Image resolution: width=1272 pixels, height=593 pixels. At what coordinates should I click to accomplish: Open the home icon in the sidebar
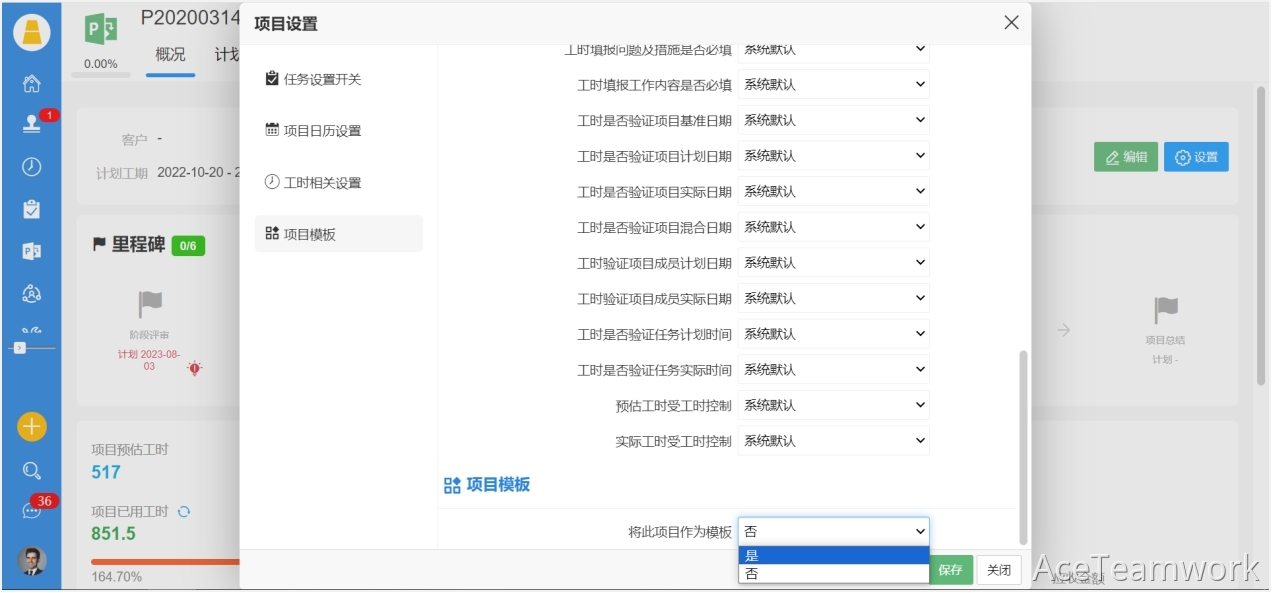pyautogui.click(x=31, y=84)
